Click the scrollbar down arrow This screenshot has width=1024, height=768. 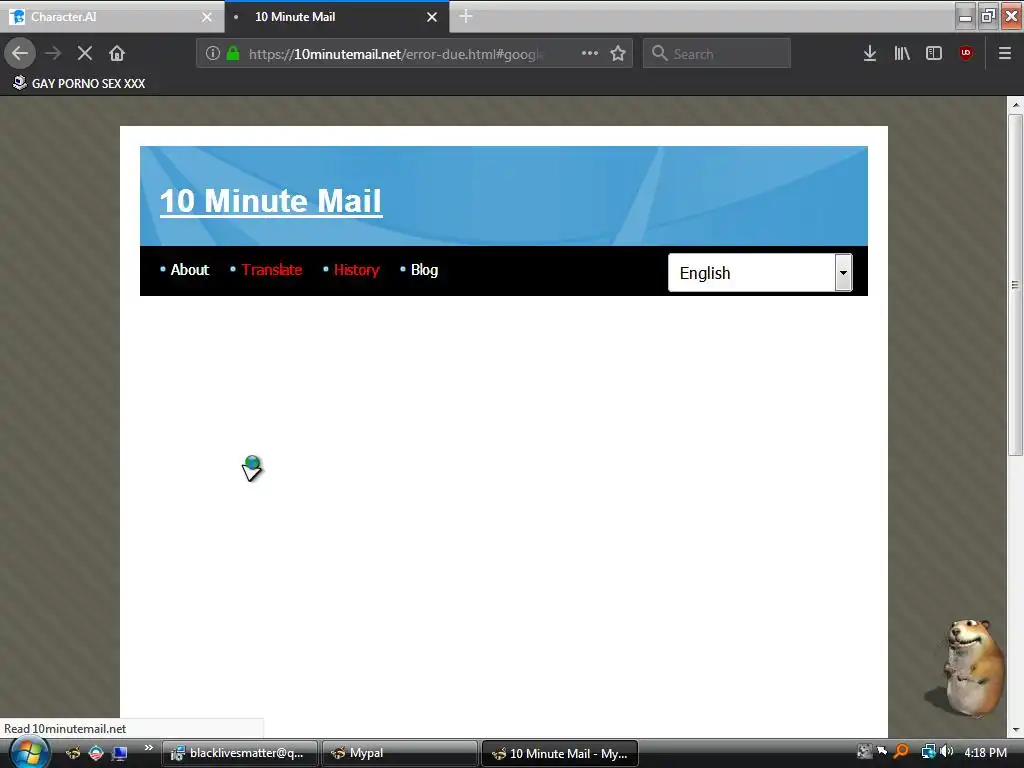click(x=1015, y=729)
